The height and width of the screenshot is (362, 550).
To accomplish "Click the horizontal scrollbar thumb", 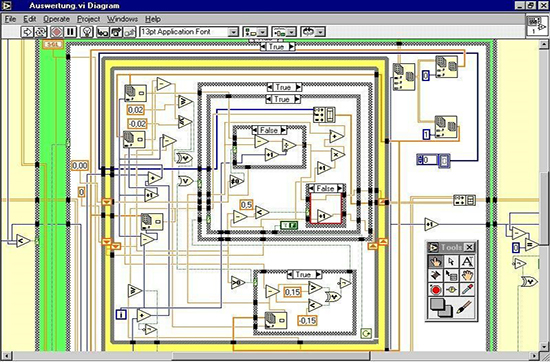I will point(270,356).
